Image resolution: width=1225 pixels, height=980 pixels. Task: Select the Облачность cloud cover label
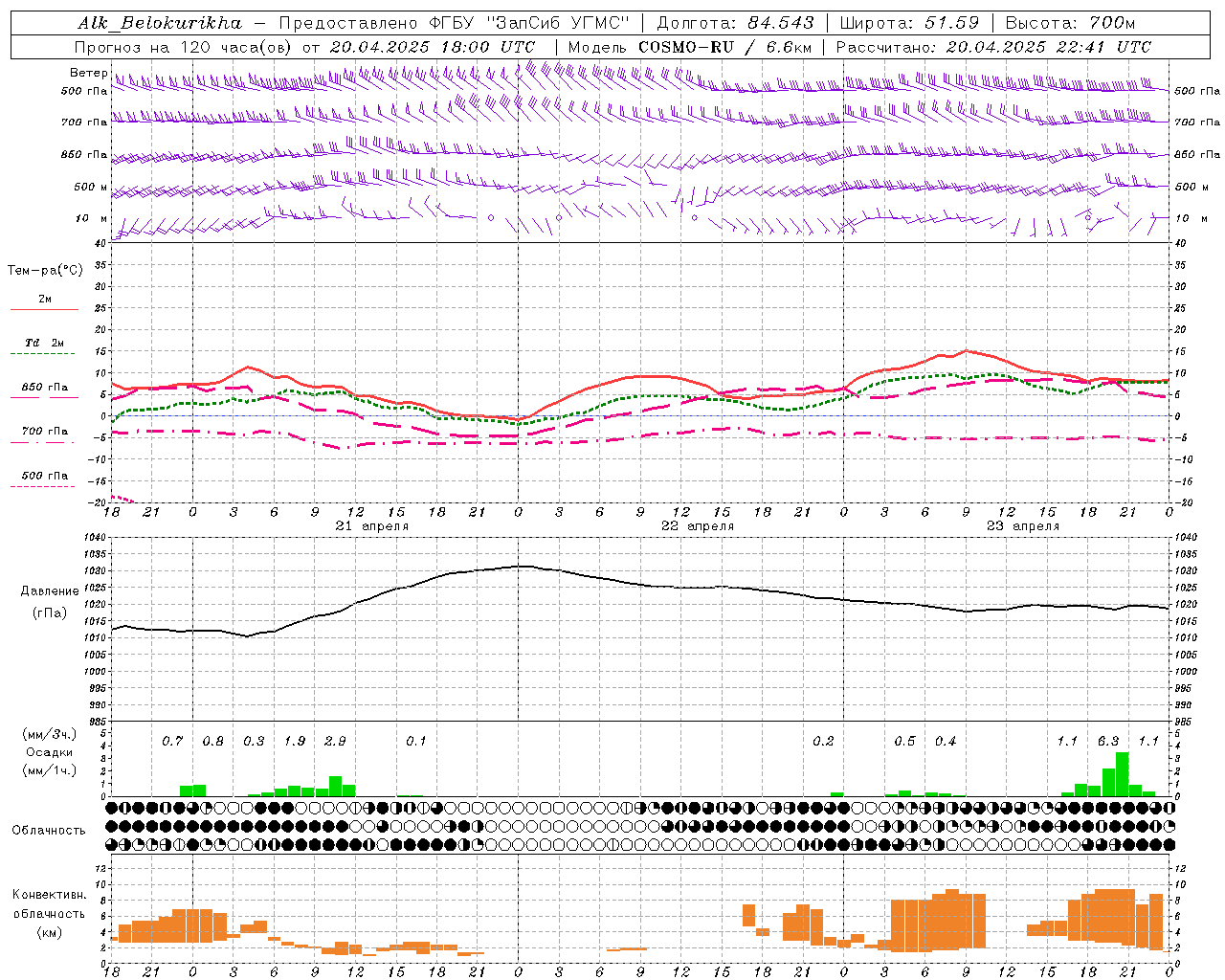(49, 831)
